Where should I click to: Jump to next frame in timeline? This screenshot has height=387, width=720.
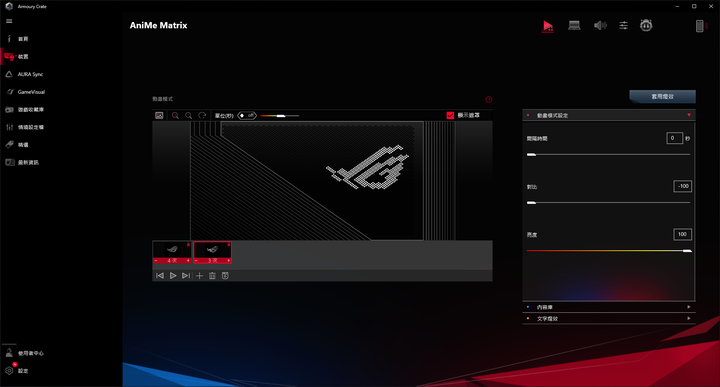(186, 275)
